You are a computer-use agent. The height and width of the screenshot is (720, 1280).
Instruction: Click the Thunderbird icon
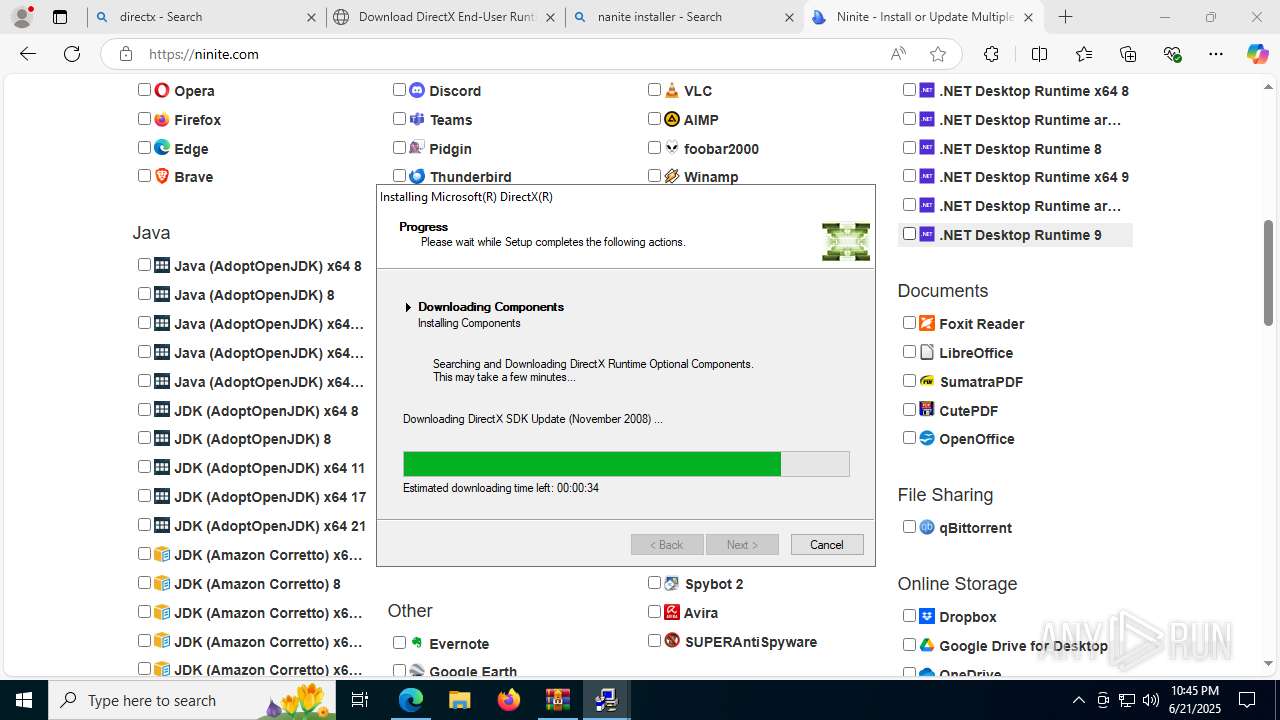pyautogui.click(x=417, y=176)
